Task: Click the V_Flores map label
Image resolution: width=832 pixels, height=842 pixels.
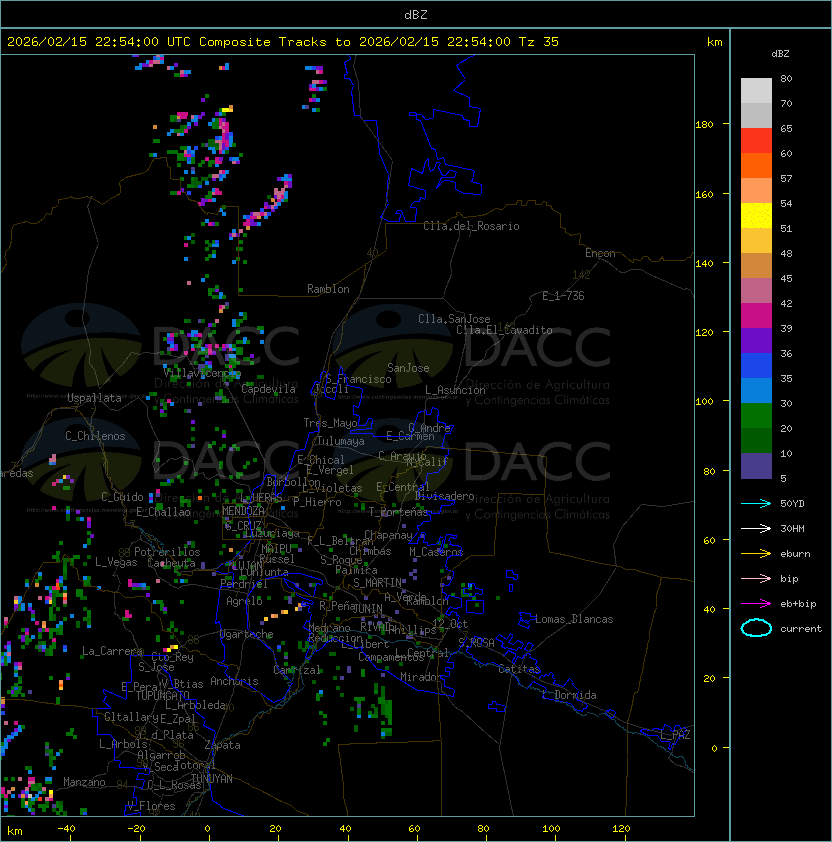Action: click(151, 806)
